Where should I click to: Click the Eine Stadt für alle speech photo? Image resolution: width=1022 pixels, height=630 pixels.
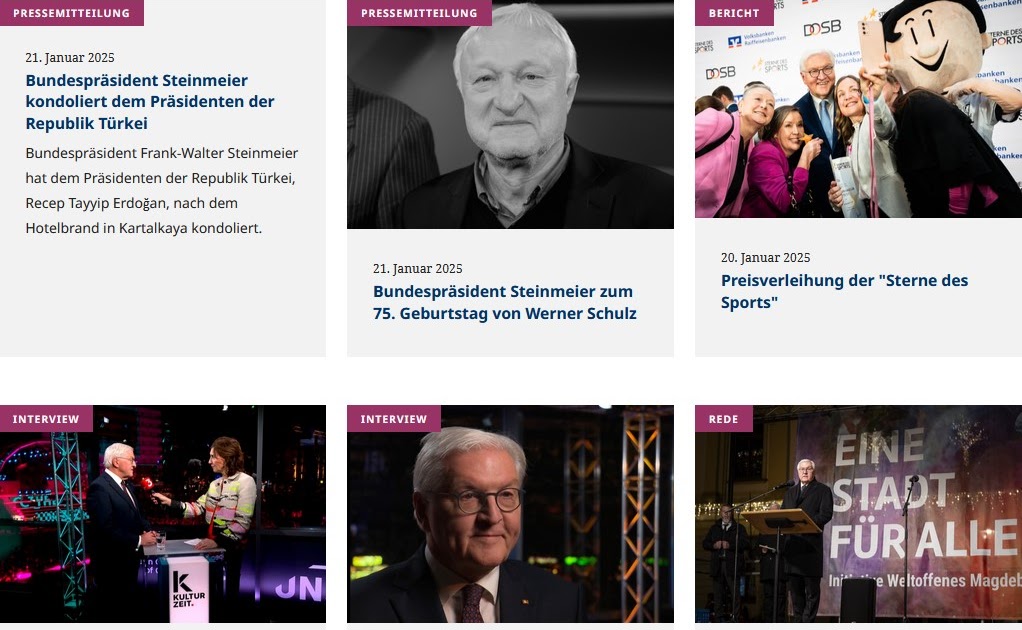[858, 514]
